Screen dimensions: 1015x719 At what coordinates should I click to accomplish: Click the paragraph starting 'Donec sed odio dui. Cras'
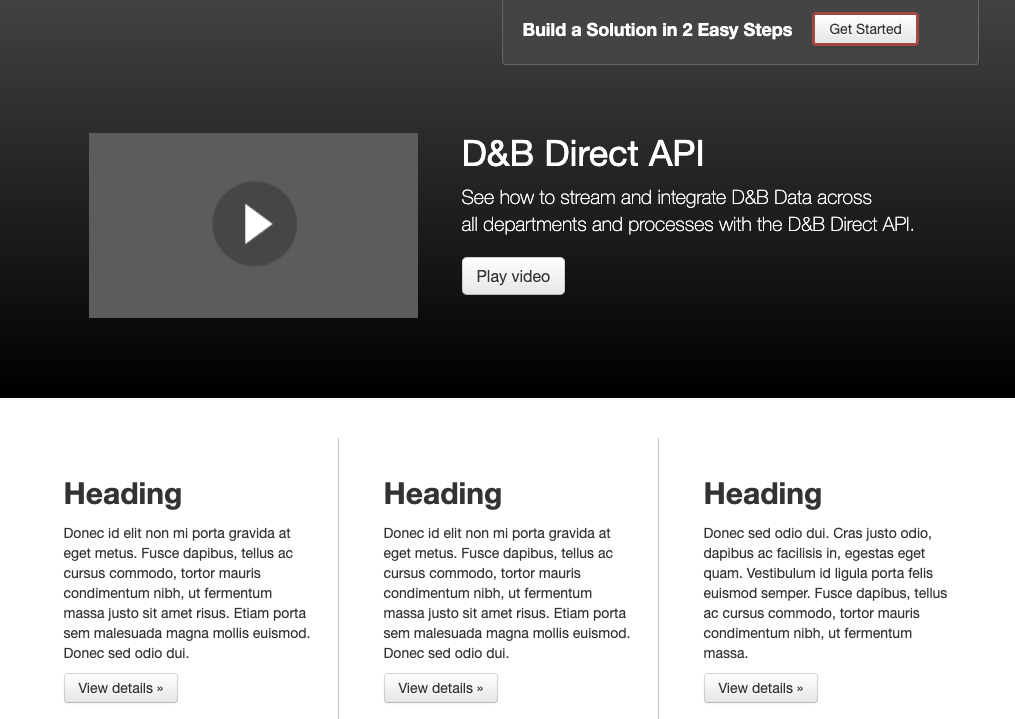[x=825, y=593]
